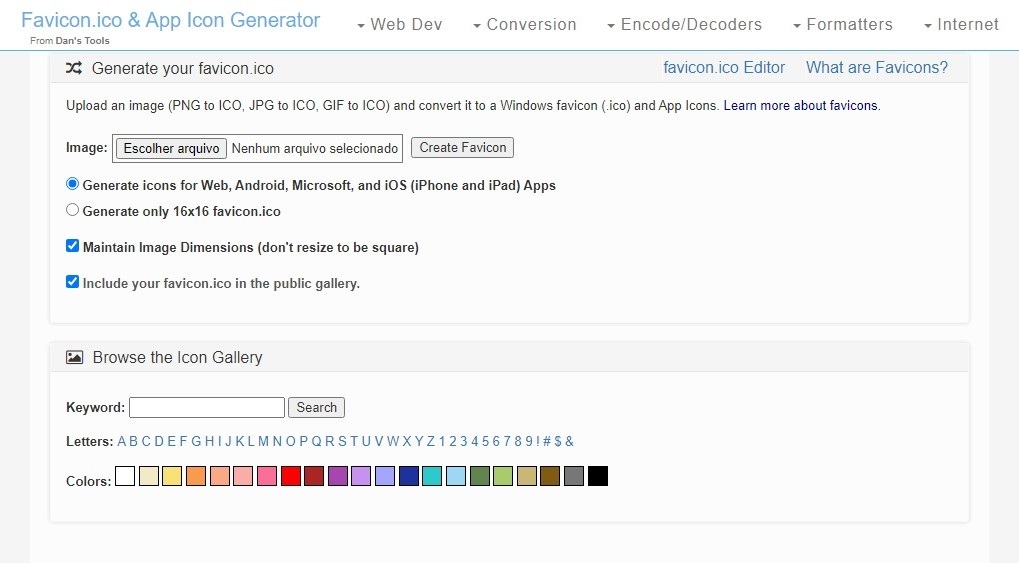Screen dimensions: 1019x563
Task: Pick the dark green color swatch
Action: pyautogui.click(x=480, y=476)
